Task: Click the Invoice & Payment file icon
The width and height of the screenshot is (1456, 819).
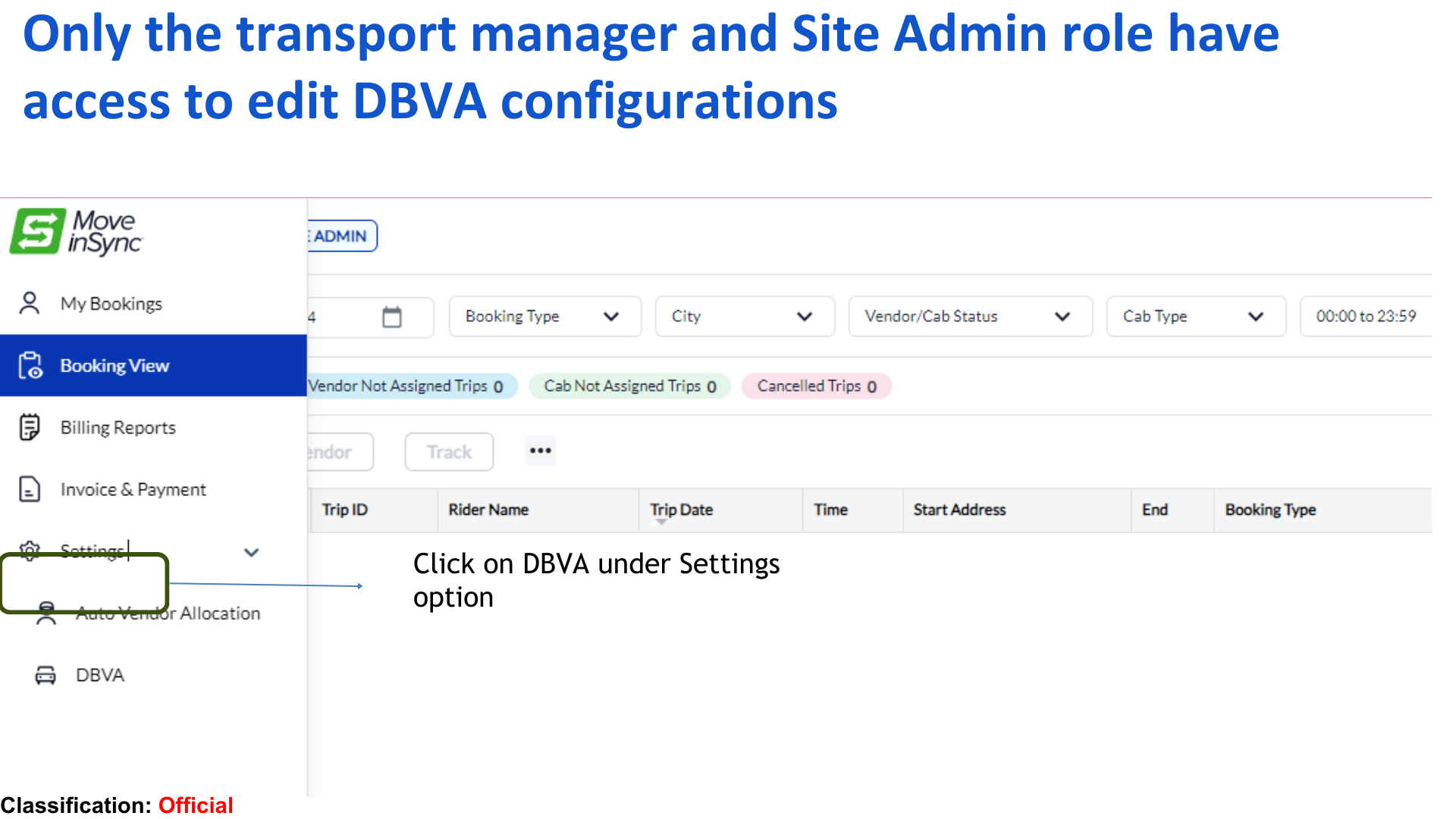Action: pos(30,489)
